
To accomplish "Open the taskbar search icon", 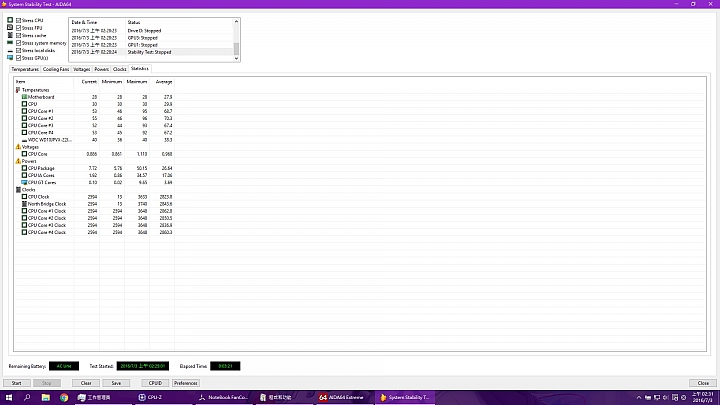I will 27,398.
